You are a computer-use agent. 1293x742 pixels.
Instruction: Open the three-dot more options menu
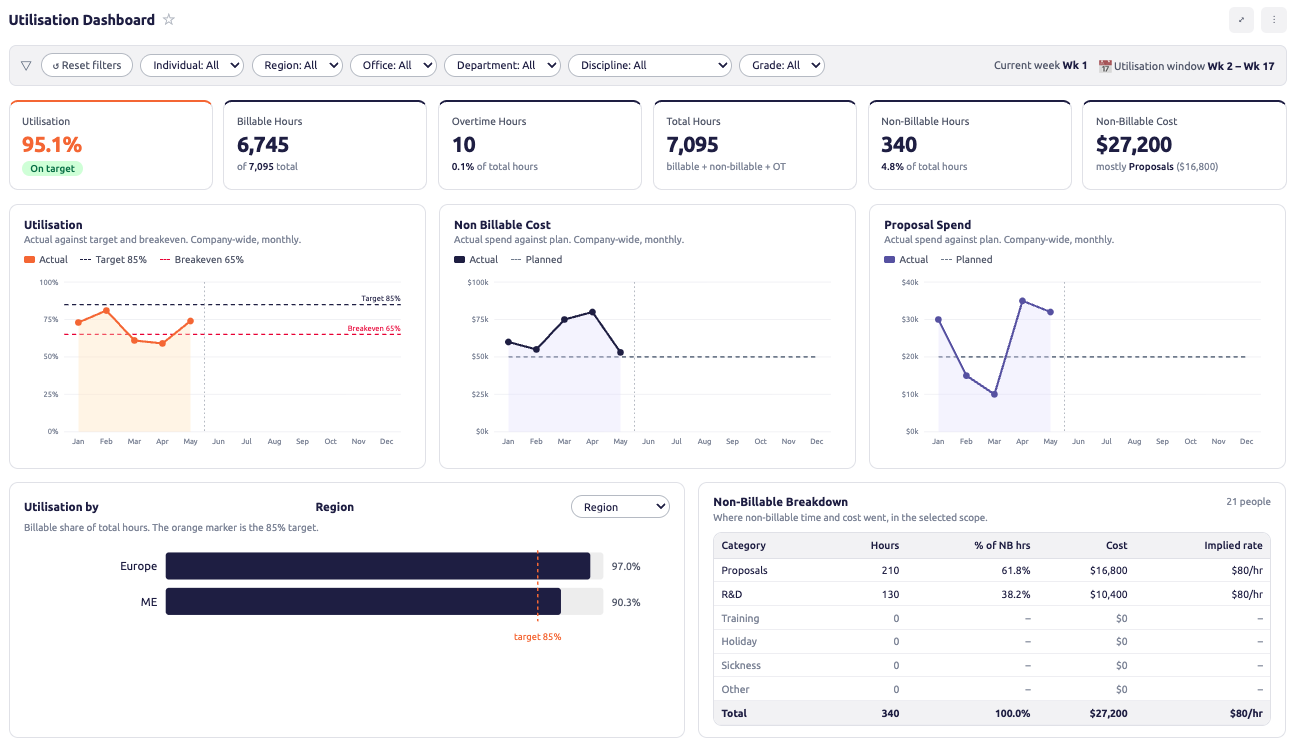click(1274, 19)
